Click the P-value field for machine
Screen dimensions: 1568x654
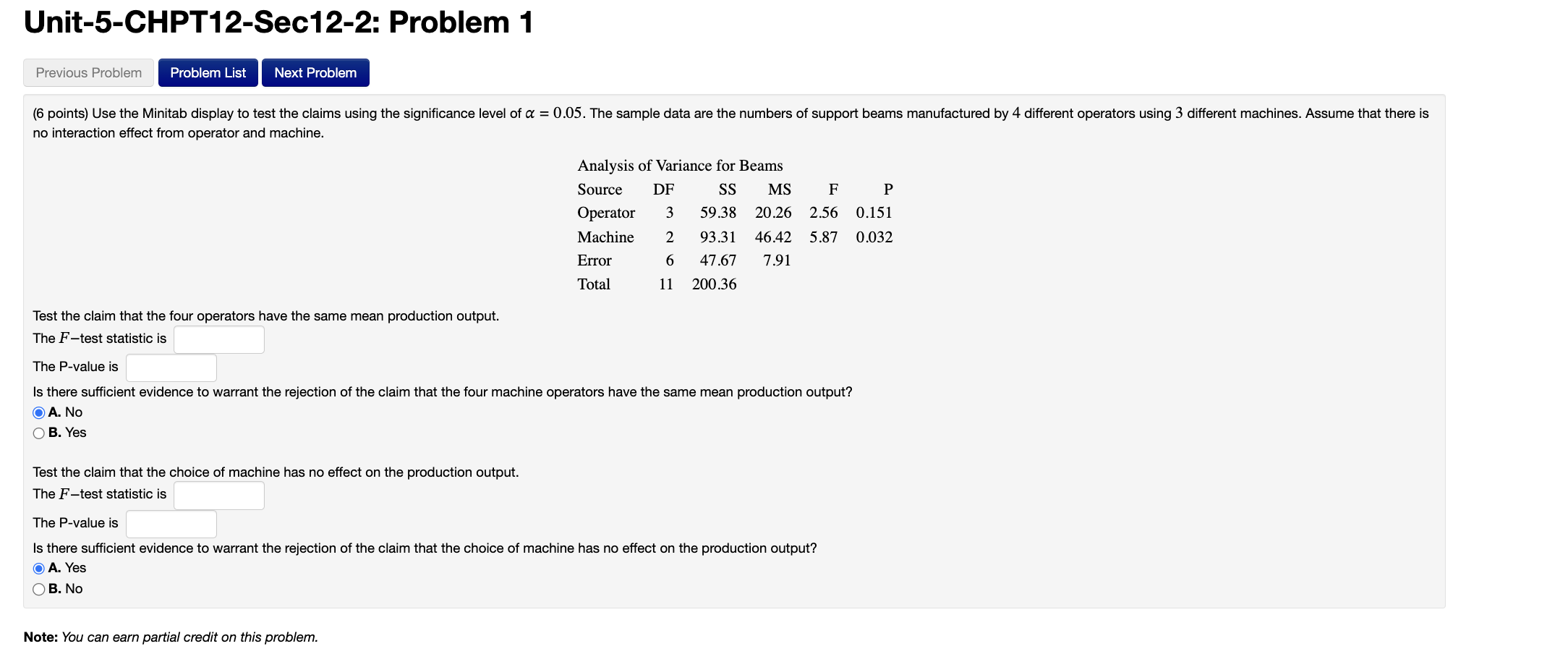click(x=171, y=523)
